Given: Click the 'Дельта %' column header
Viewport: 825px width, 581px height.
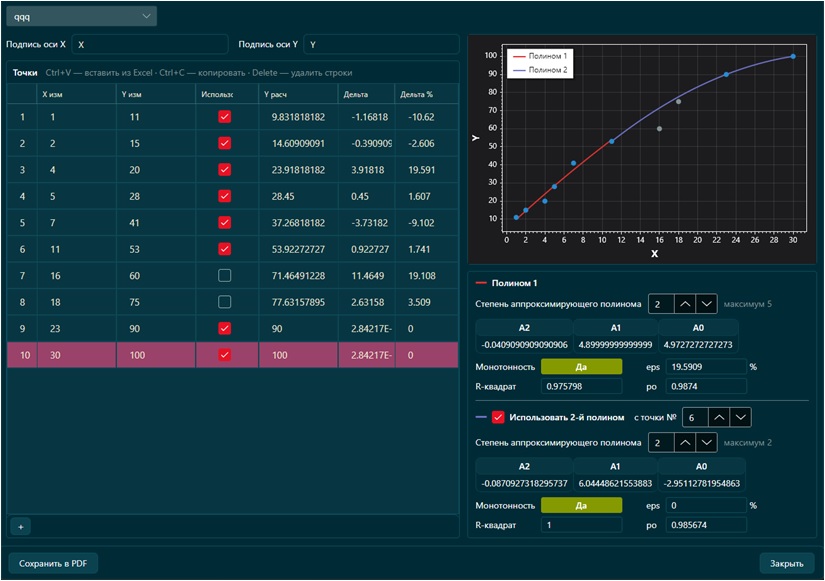Looking at the screenshot, I should (x=426, y=94).
